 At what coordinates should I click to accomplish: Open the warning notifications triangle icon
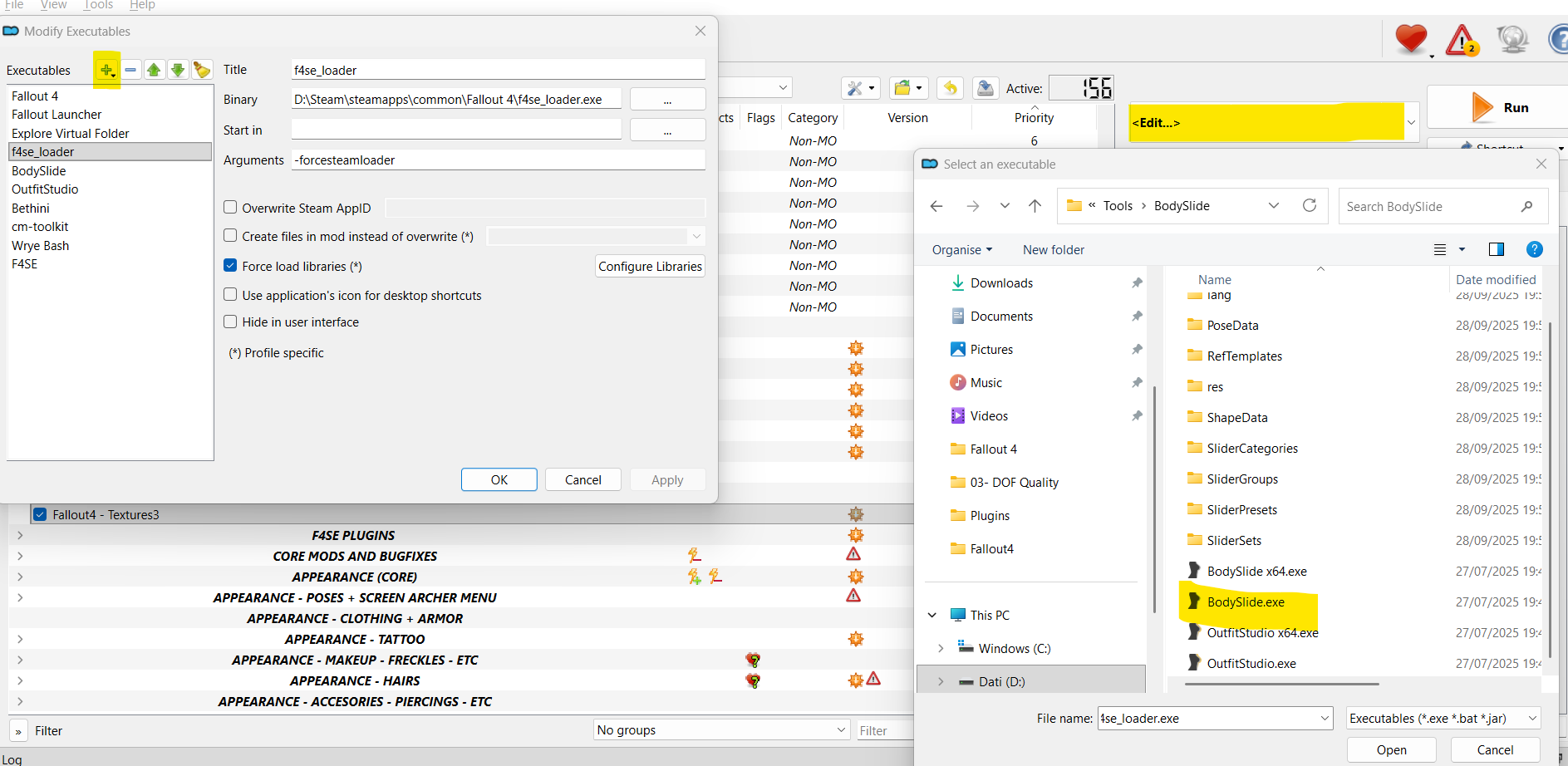(x=1462, y=40)
